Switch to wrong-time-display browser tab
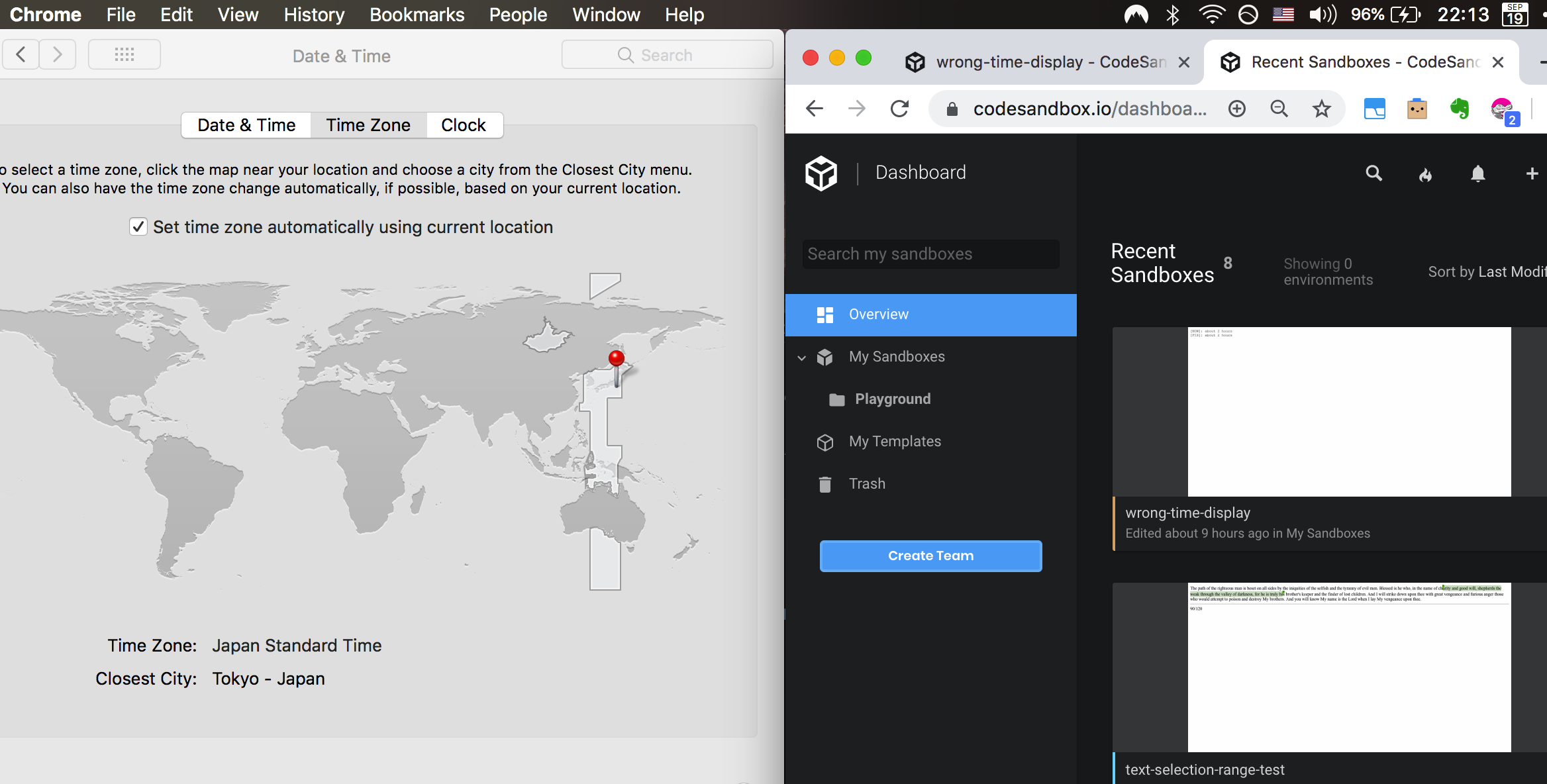The width and height of the screenshot is (1547, 784). pyautogui.click(x=1048, y=62)
